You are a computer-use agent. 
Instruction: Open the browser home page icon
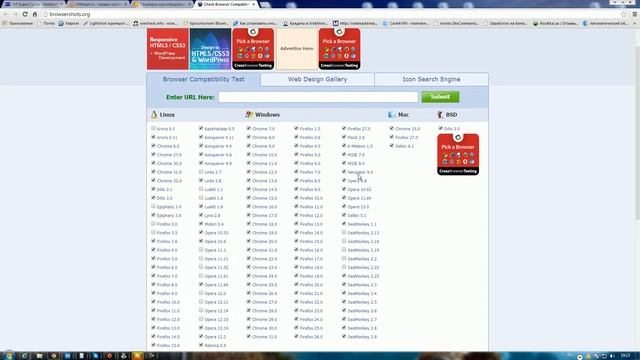click(x=35, y=14)
